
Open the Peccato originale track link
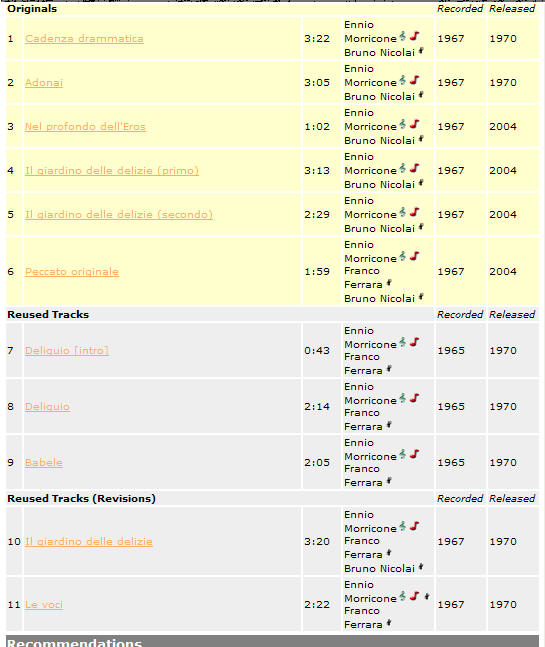click(x=72, y=272)
